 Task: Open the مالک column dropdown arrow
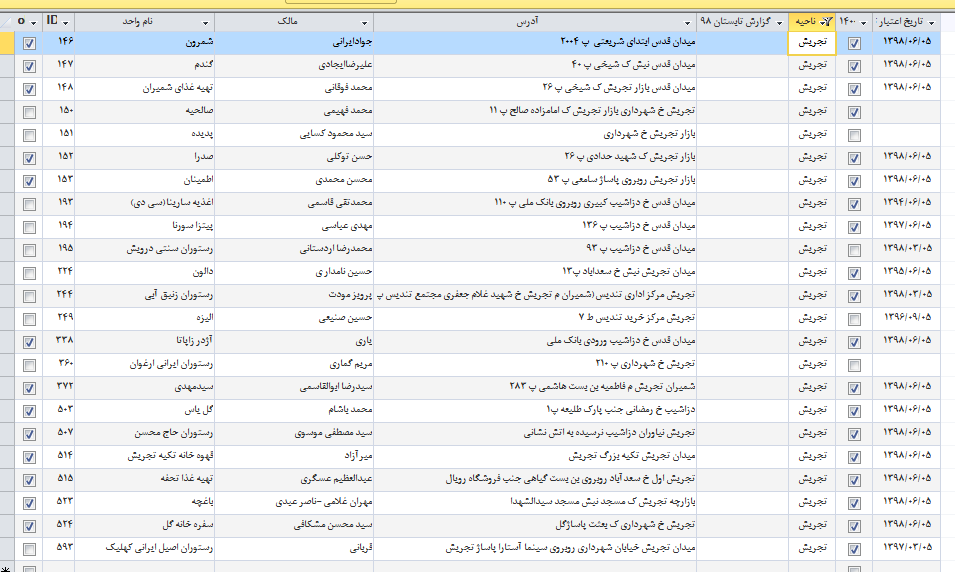(x=364, y=23)
